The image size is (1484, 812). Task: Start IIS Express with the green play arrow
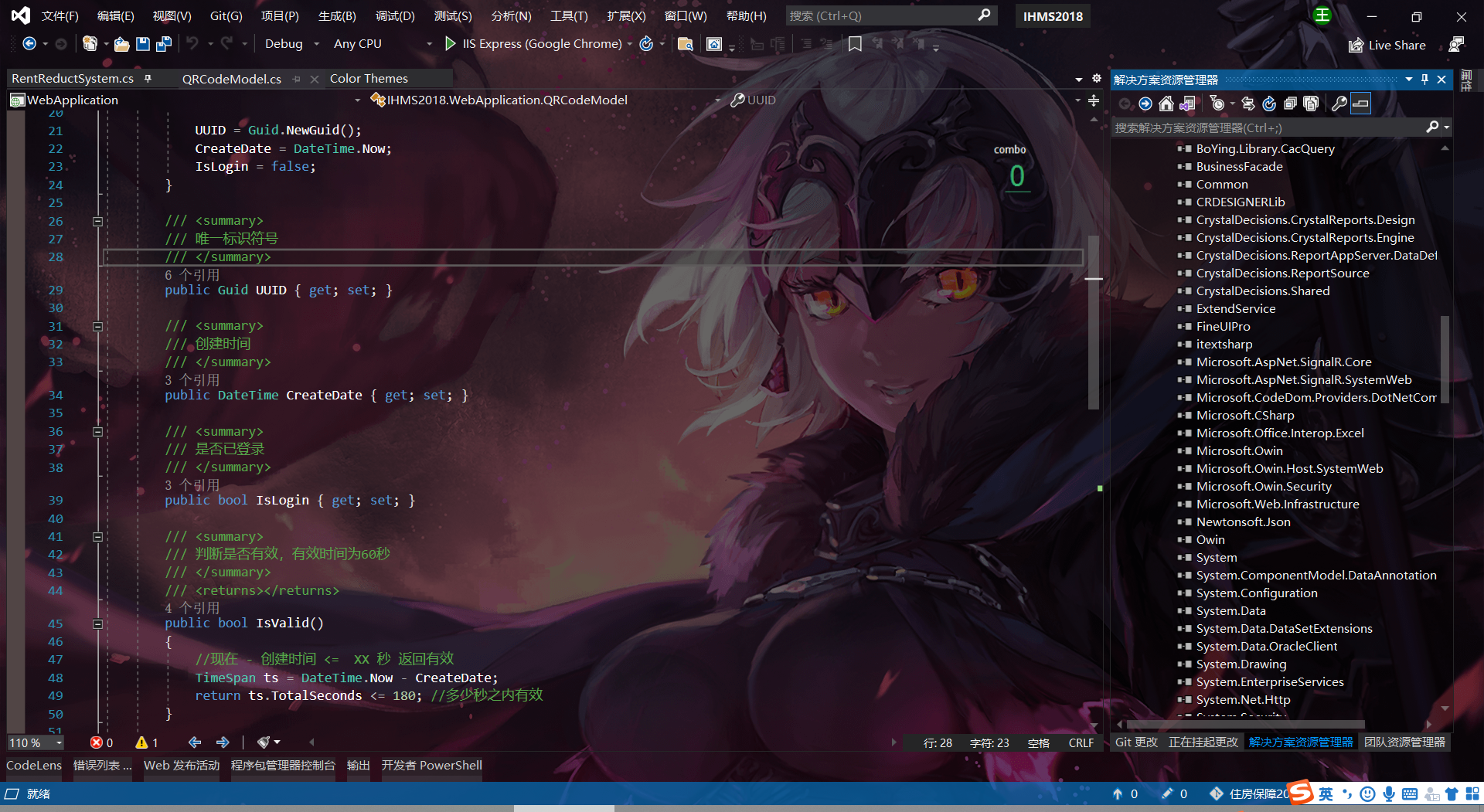[451, 44]
